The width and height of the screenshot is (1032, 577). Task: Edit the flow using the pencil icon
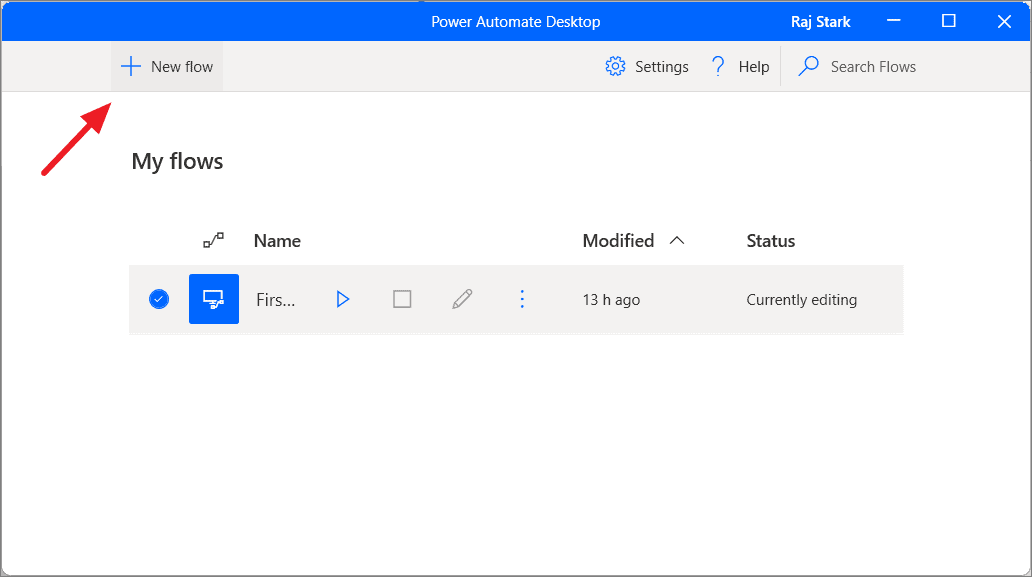click(x=462, y=299)
